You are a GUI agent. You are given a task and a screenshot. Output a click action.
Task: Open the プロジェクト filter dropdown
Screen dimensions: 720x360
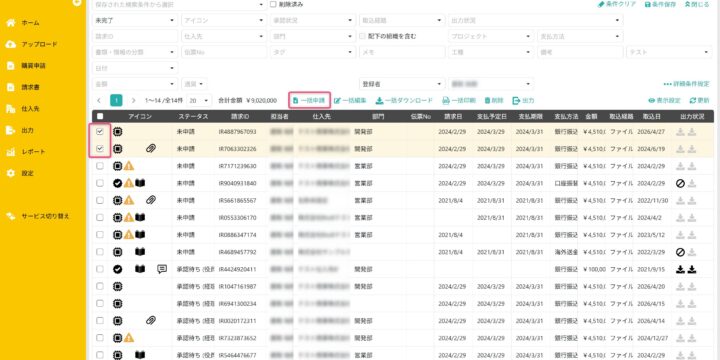491,36
